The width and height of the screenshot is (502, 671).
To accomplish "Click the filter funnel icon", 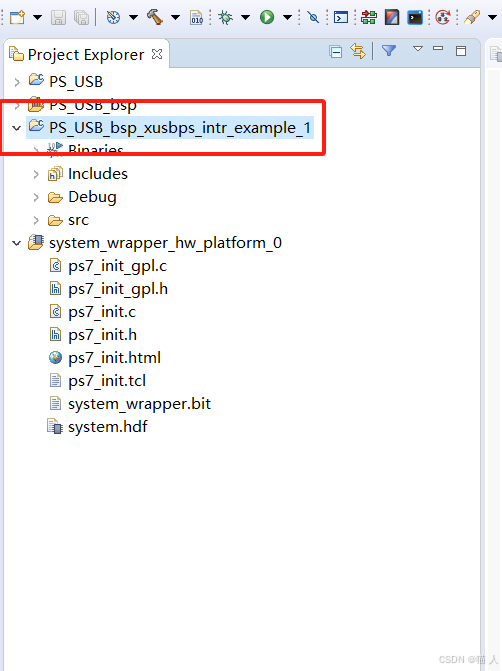I will (x=389, y=51).
